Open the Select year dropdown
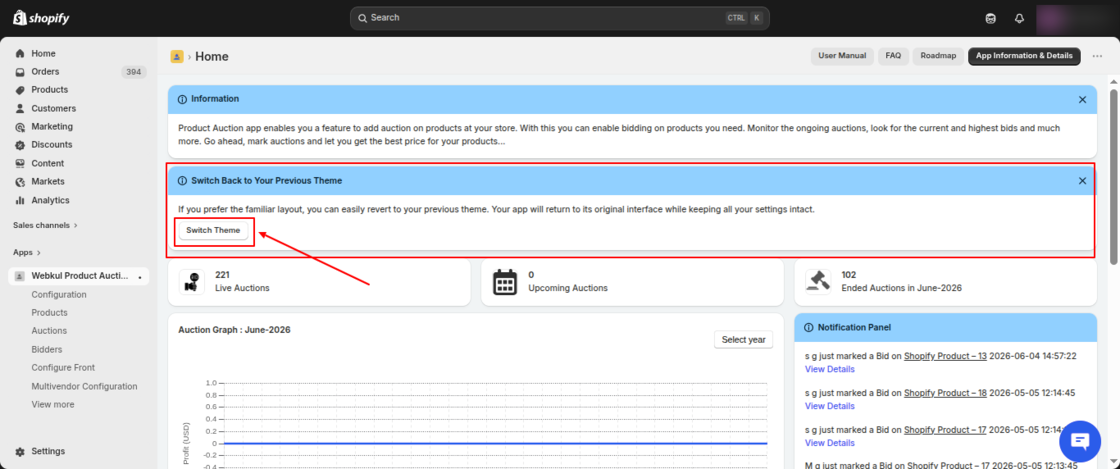This screenshot has width=1120, height=469. pos(744,340)
